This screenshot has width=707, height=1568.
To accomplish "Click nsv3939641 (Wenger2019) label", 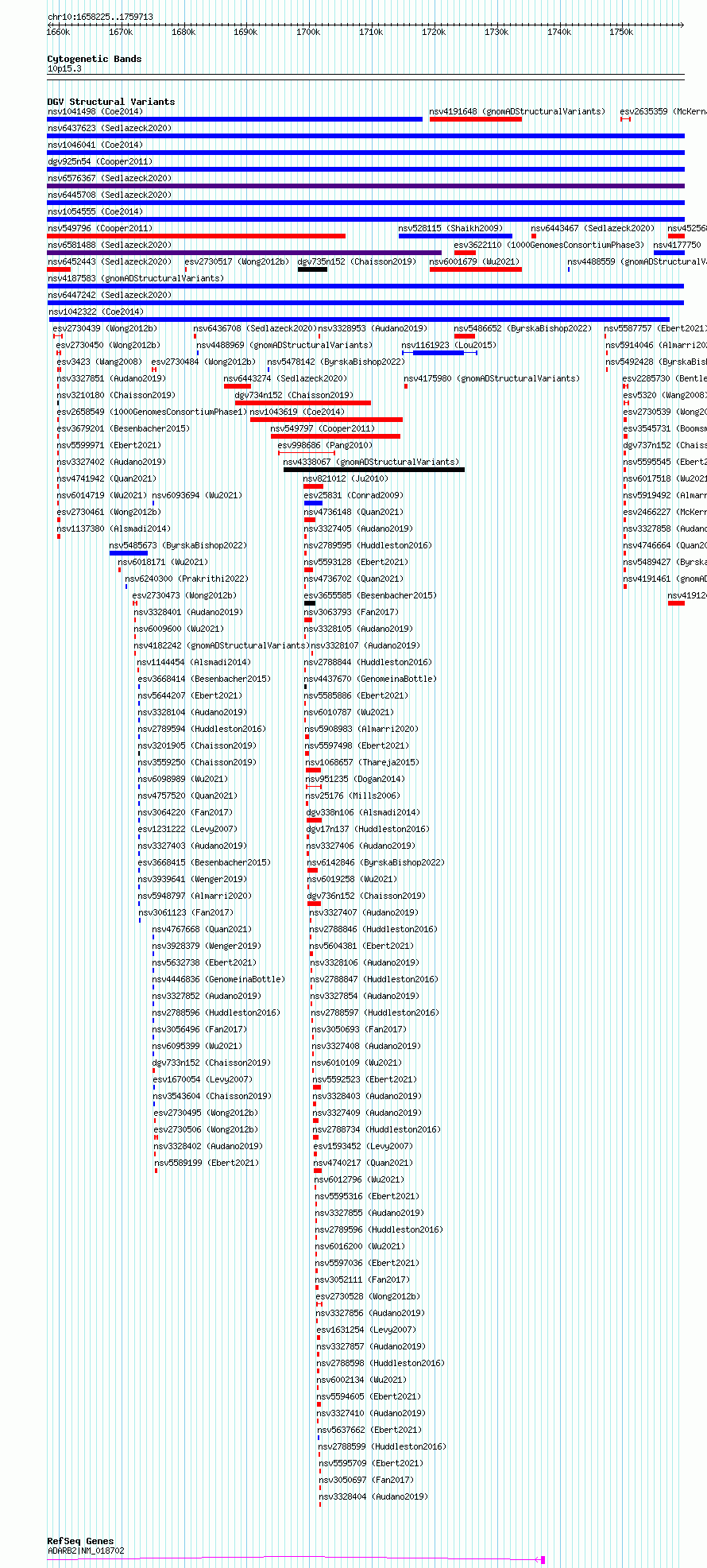I will point(192,879).
